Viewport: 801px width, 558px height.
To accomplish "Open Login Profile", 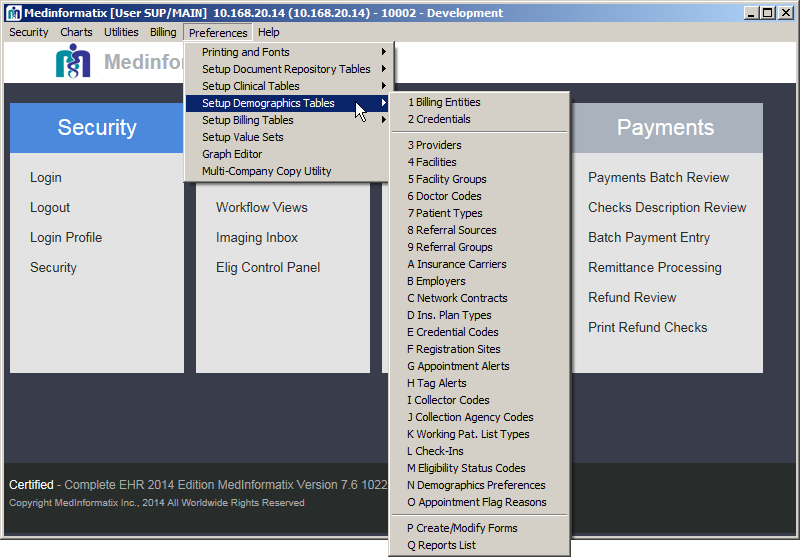I will (x=66, y=238).
